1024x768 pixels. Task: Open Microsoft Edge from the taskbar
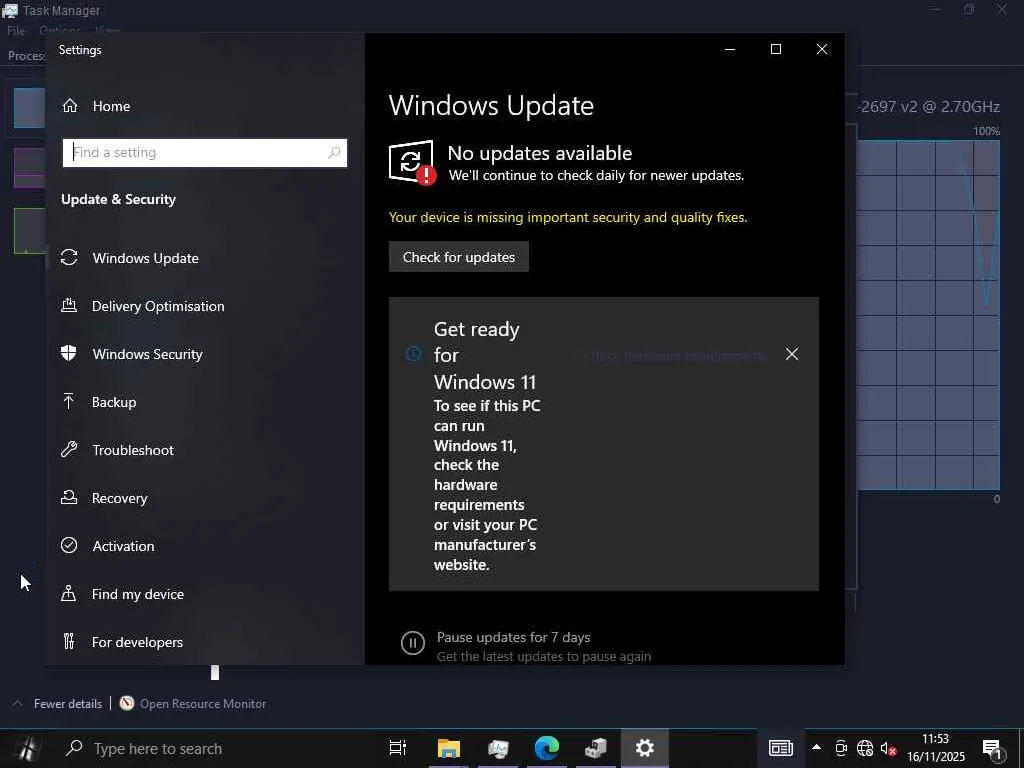pos(547,748)
